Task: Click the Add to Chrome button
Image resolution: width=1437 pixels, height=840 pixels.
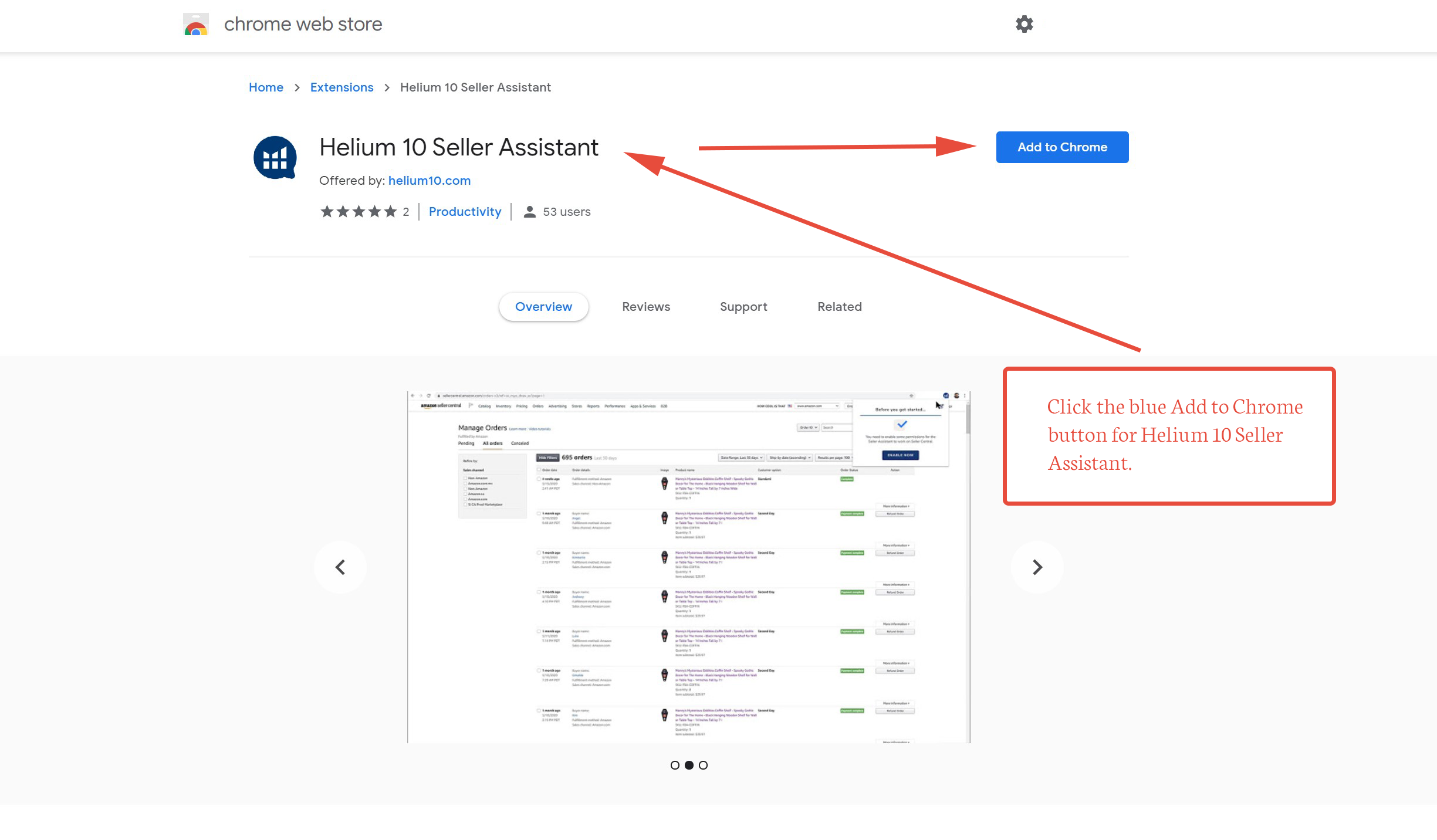Action: [1062, 146]
